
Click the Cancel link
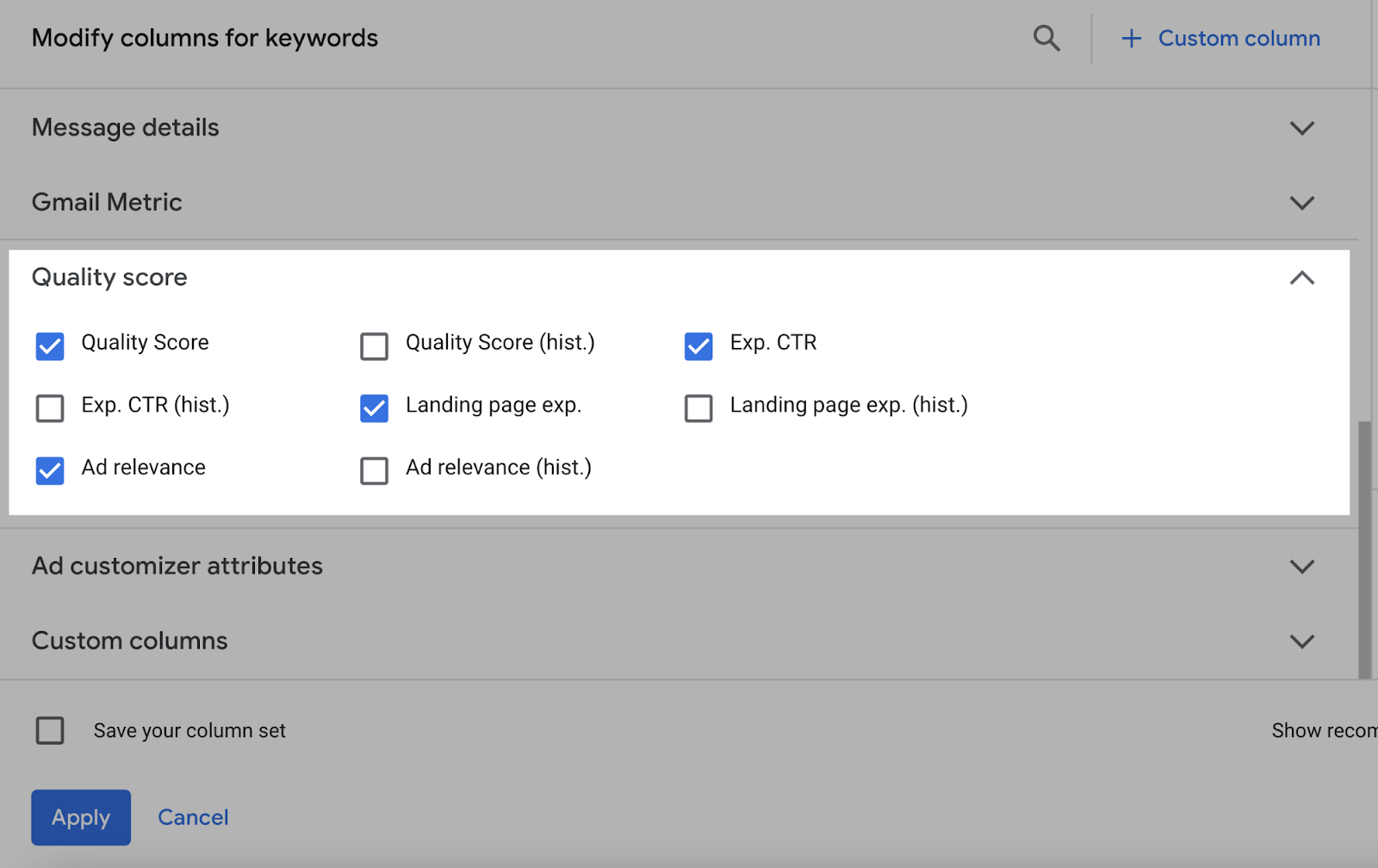[x=193, y=817]
